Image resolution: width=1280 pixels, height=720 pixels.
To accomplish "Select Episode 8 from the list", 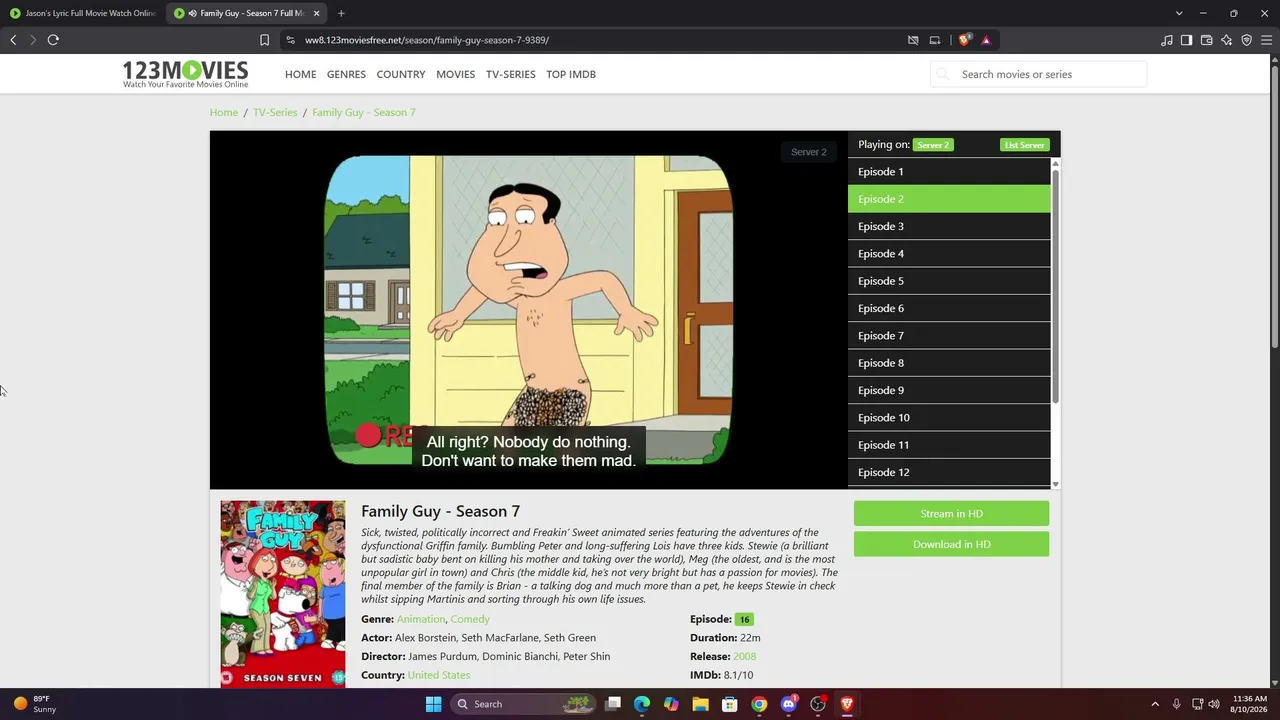I will point(949,363).
